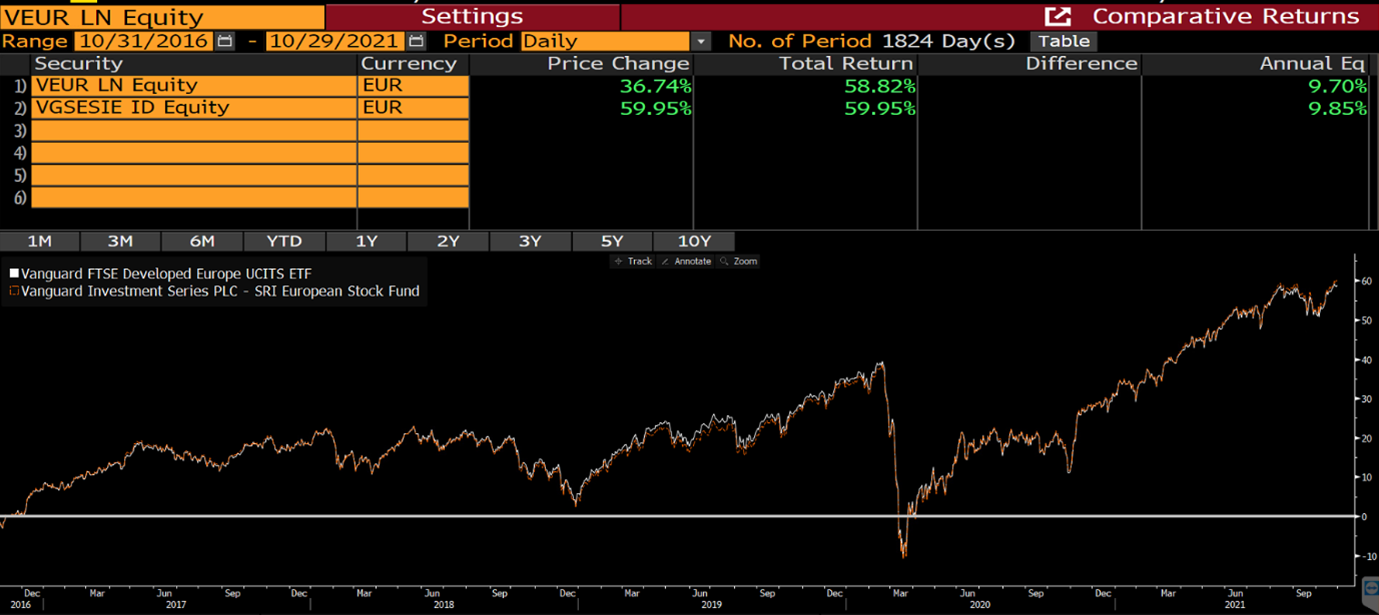This screenshot has height=615, width=1379.
Task: Switch chart range to 1Y
Action: pos(366,241)
